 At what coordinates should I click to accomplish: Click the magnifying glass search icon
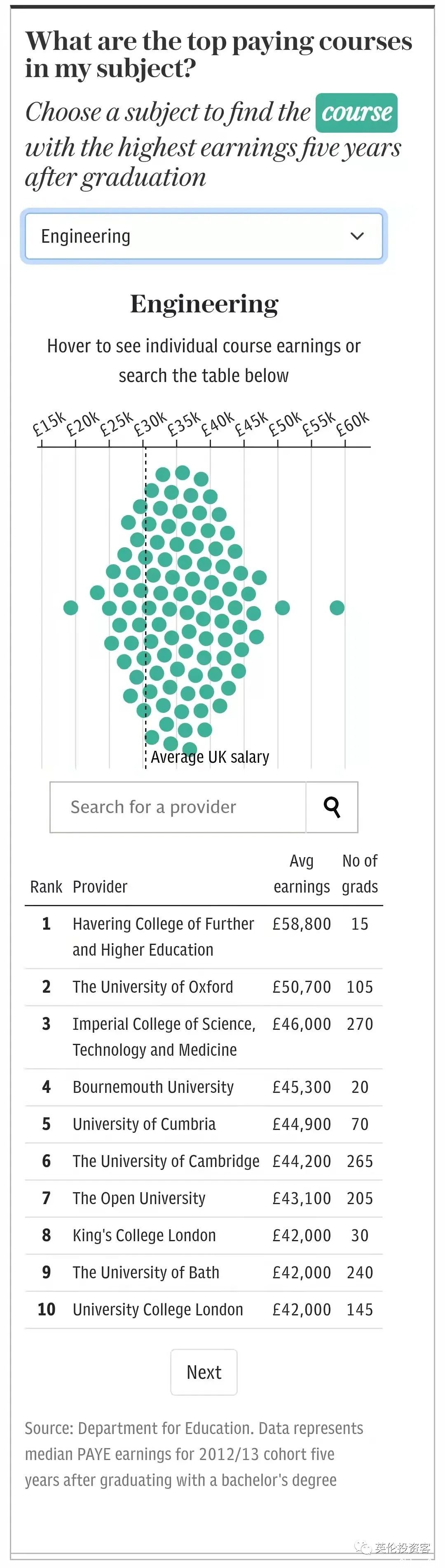pos(332,806)
